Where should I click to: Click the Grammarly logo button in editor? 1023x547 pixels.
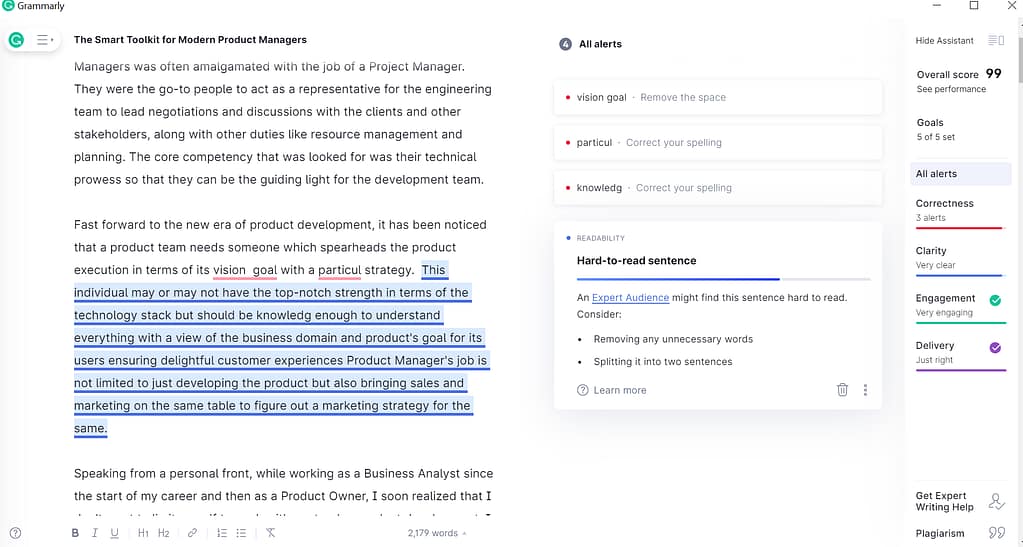pyautogui.click(x=16, y=40)
